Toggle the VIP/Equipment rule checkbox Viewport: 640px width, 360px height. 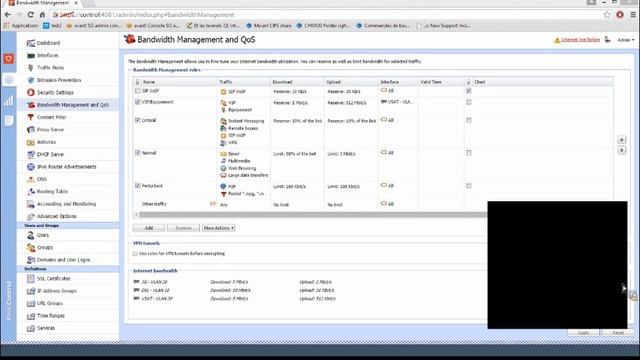point(138,102)
